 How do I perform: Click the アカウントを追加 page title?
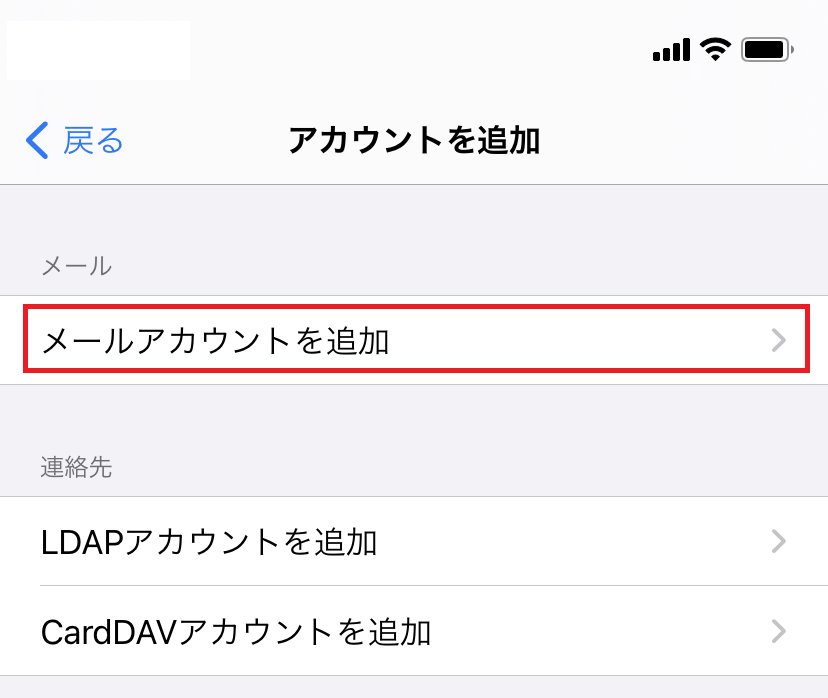coord(414,141)
